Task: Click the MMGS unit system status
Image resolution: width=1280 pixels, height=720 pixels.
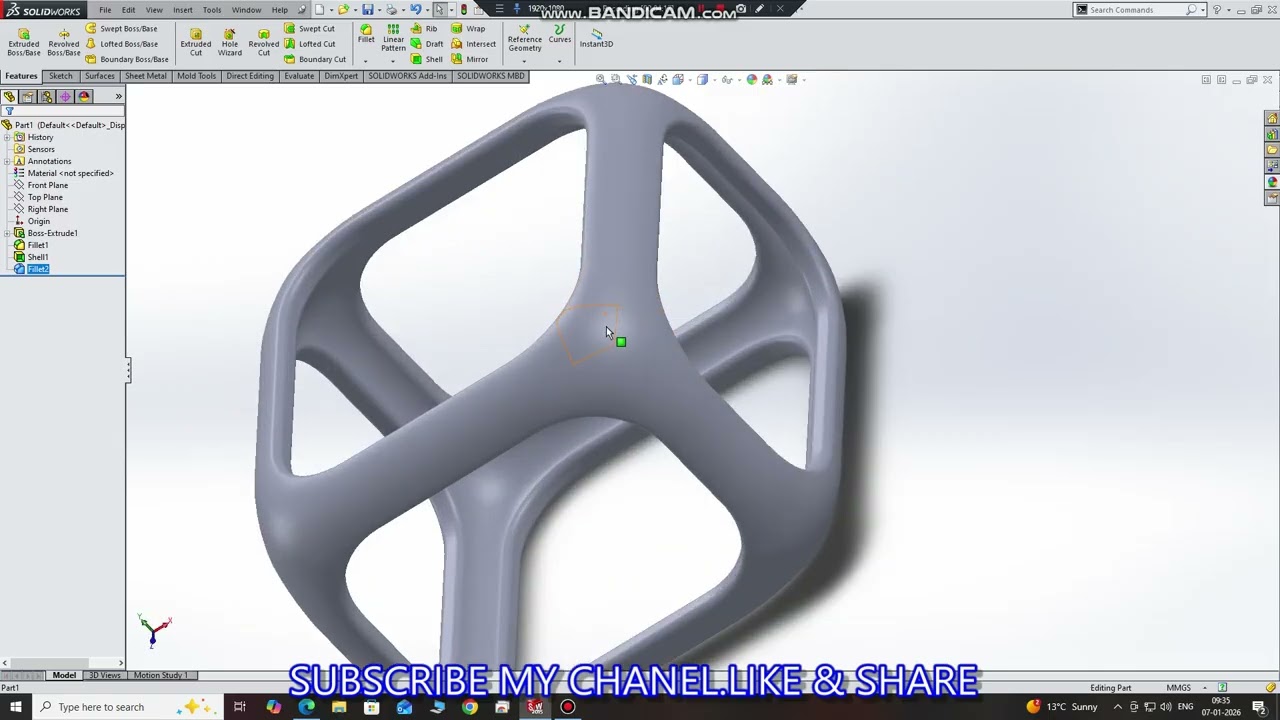Action: (x=1178, y=688)
